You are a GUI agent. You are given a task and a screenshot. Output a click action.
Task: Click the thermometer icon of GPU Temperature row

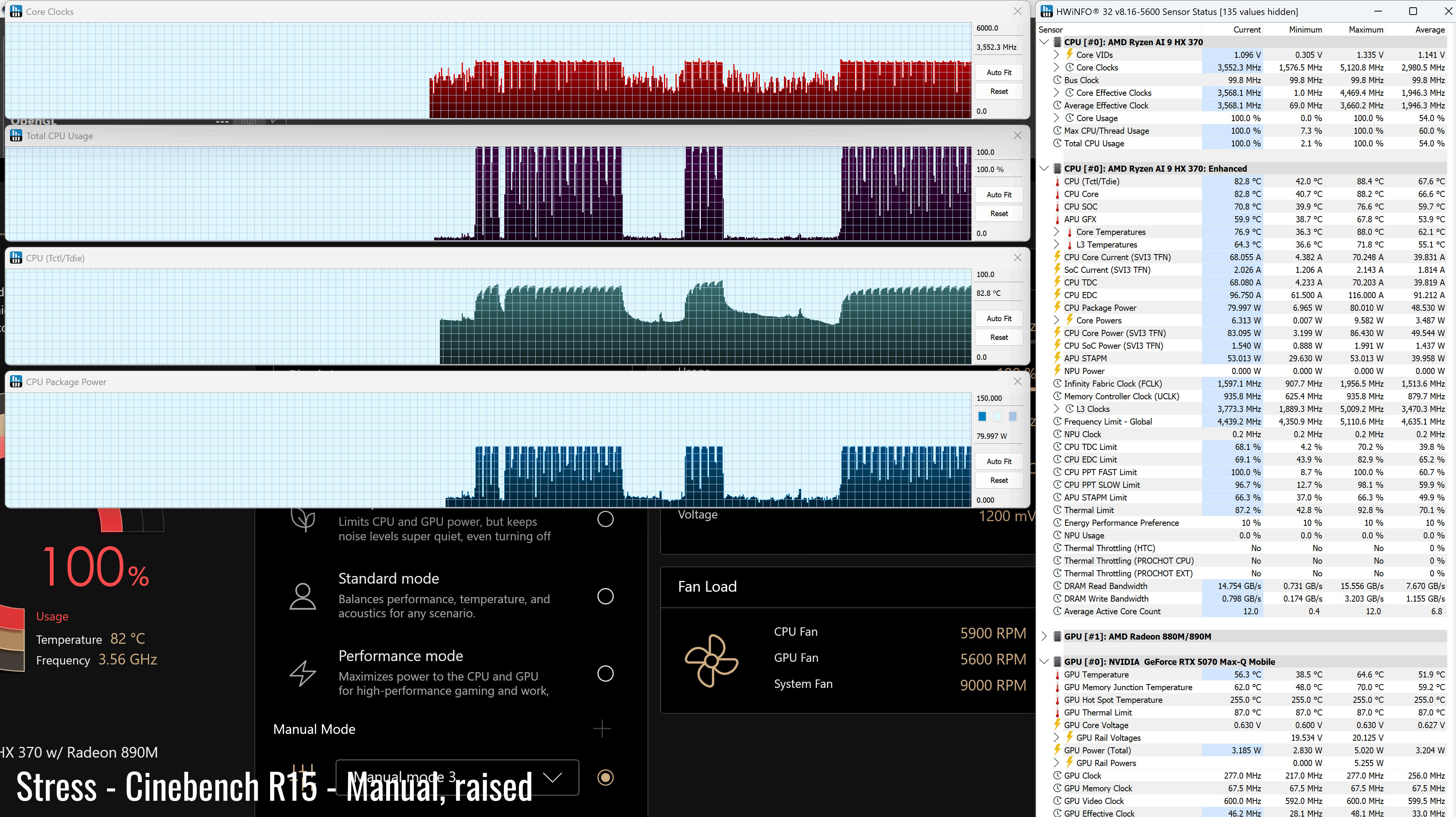coord(1057,674)
